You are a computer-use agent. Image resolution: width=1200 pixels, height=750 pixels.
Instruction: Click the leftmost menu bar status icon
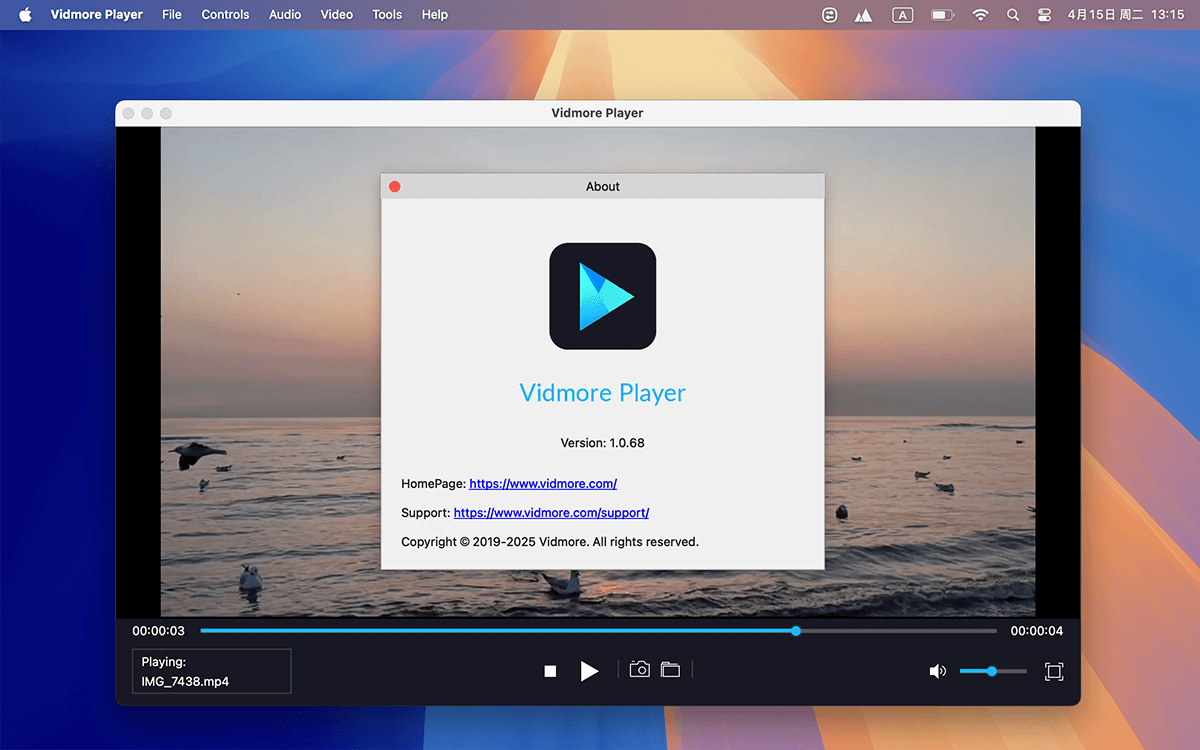(829, 15)
